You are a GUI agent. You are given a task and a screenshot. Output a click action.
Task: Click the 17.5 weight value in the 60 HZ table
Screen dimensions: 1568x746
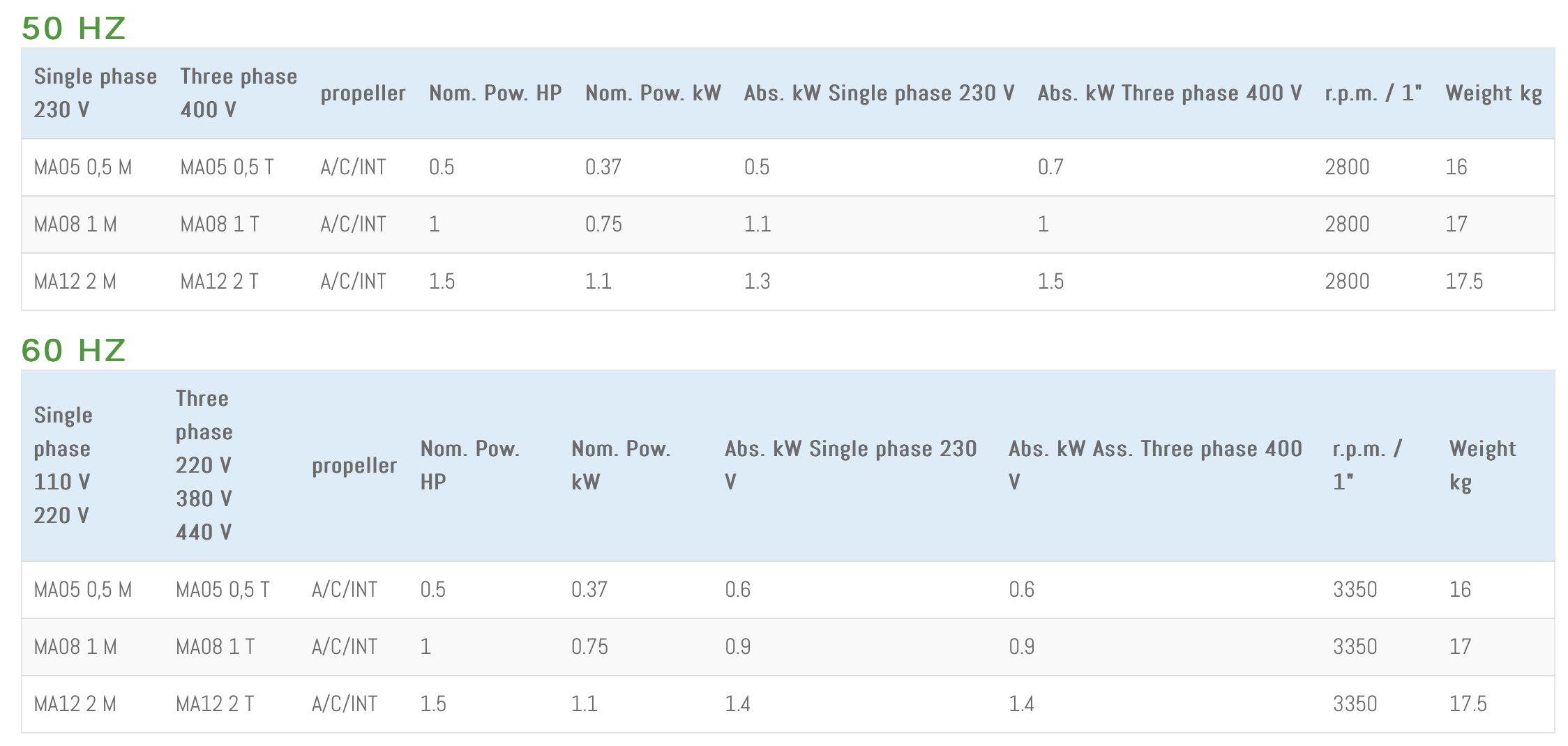(1468, 704)
